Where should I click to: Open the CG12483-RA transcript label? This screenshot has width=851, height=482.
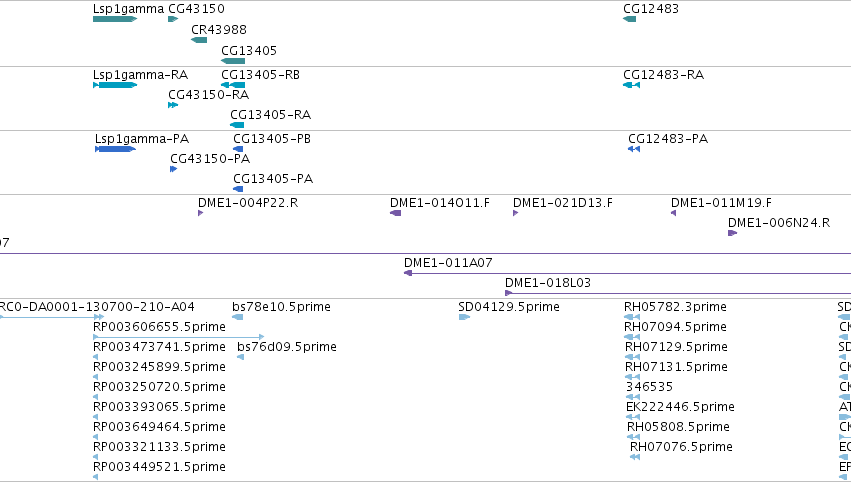coord(663,74)
